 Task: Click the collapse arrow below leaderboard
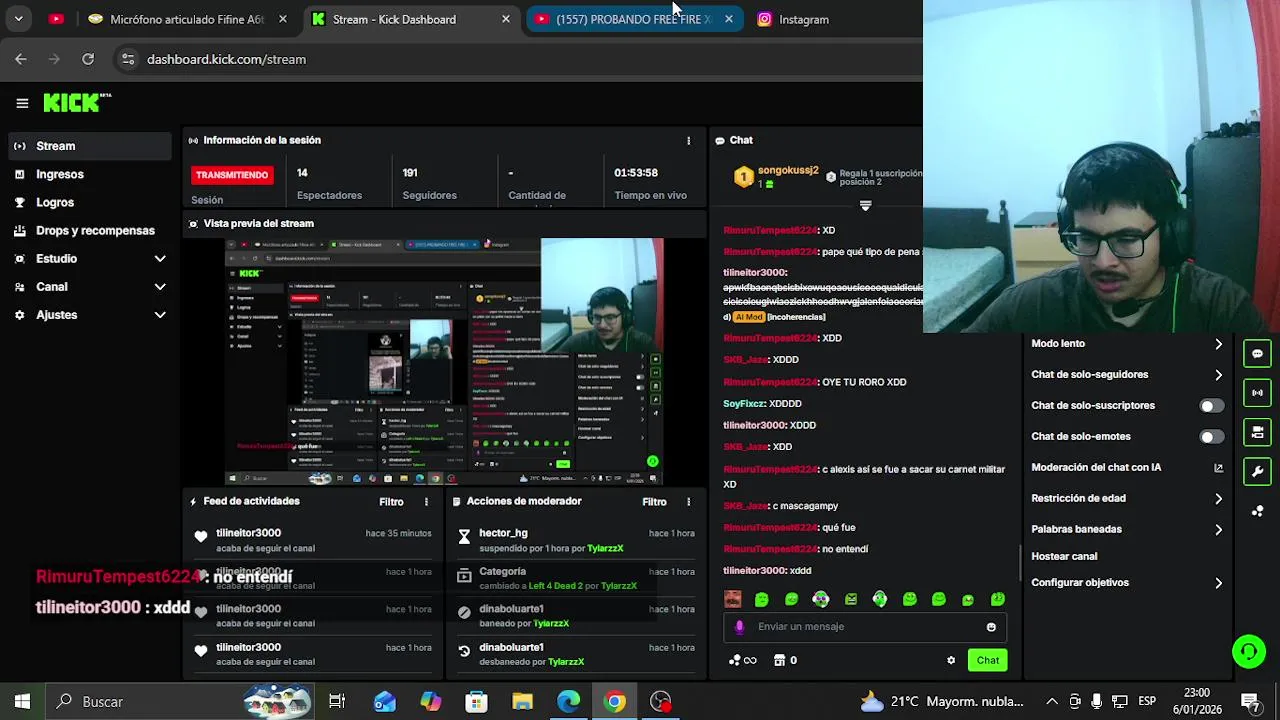click(866, 206)
